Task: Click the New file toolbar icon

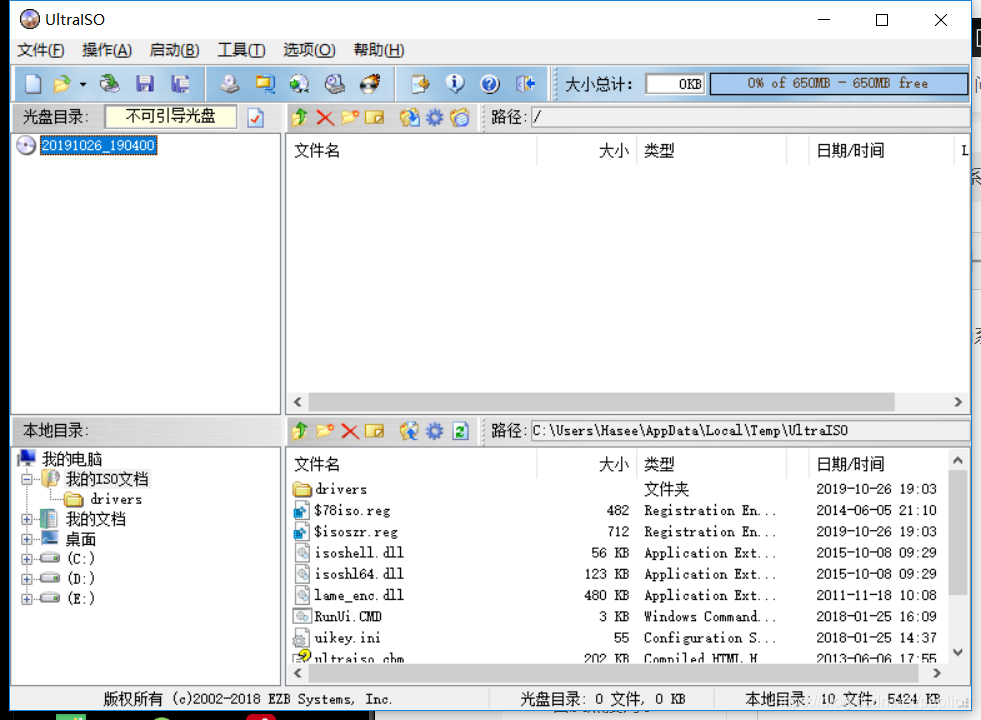Action: 33,84
